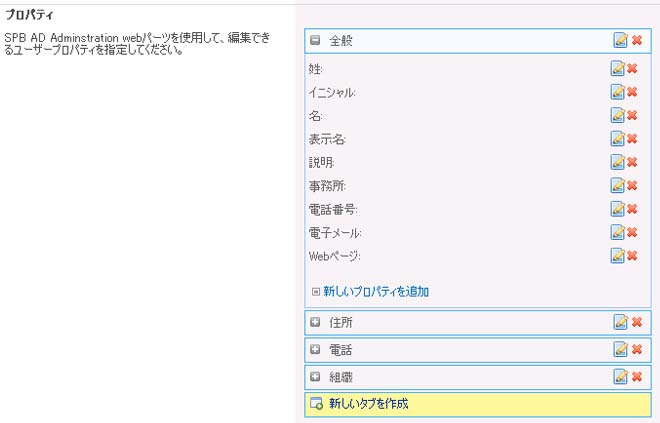
Task: Edit the 組織 tab
Action: (620, 376)
